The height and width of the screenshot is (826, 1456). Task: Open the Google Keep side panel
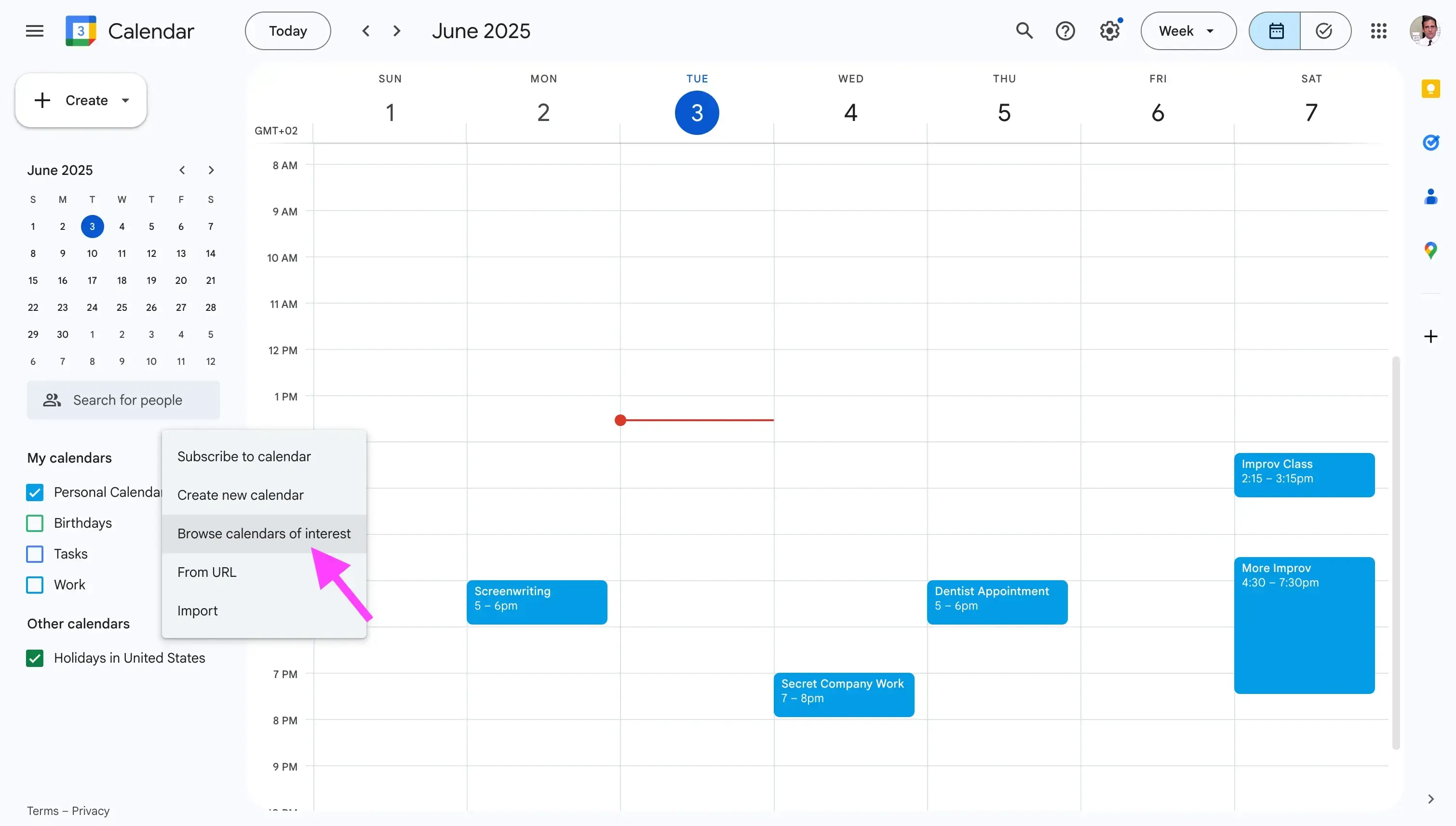pos(1431,89)
